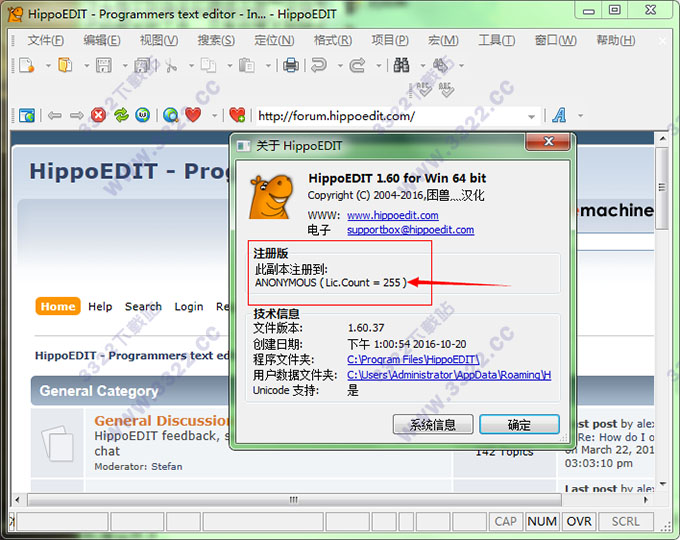Stop loading with the red X icon

pos(99,115)
